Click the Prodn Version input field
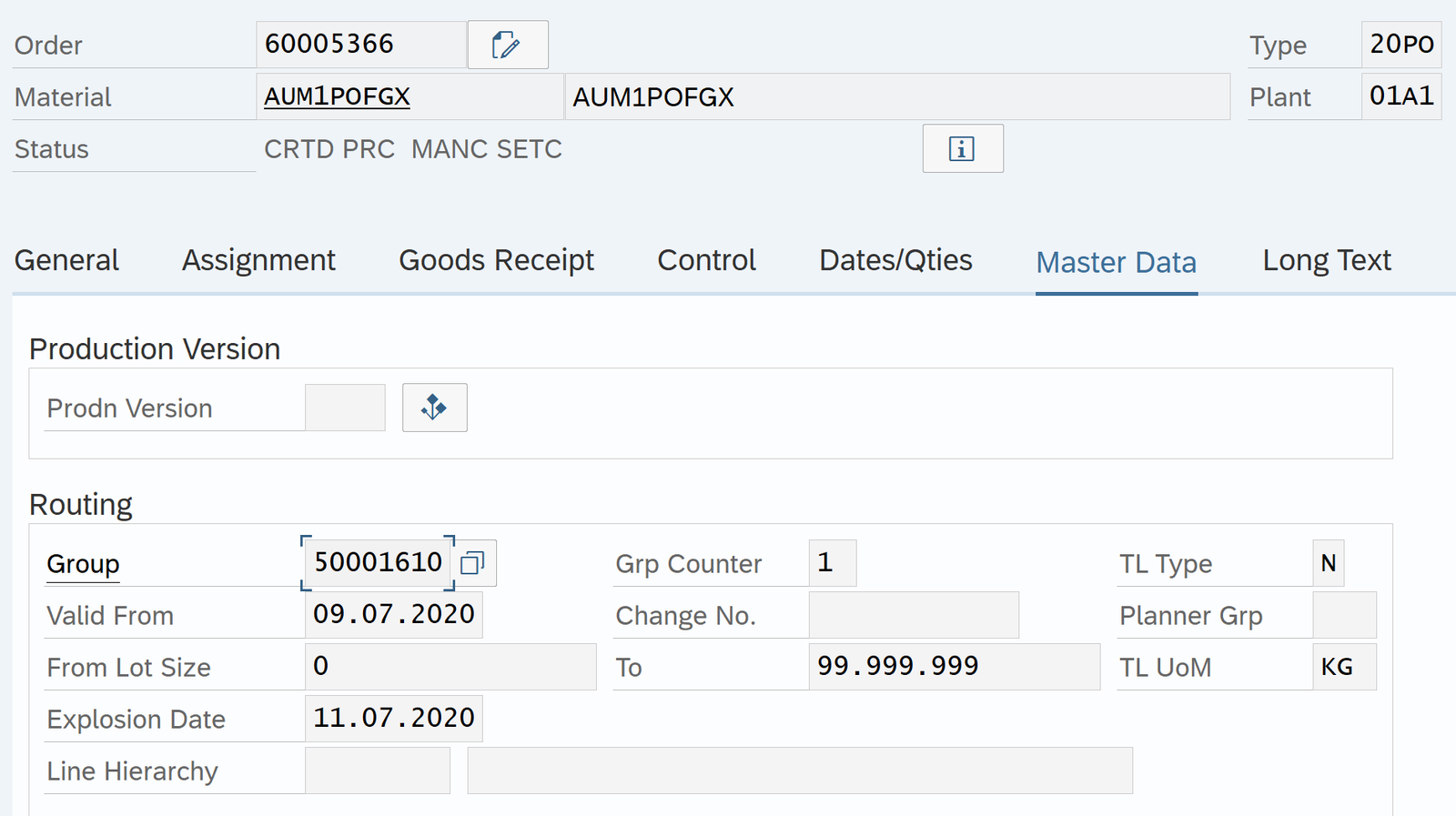The width and height of the screenshot is (1456, 816). (345, 408)
